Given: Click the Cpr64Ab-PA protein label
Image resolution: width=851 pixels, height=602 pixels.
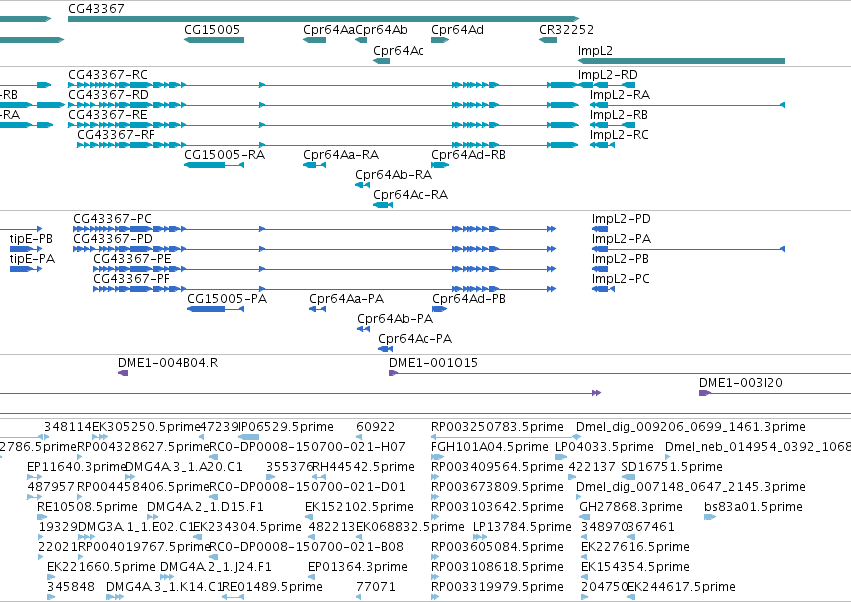Looking at the screenshot, I should 395,319.
